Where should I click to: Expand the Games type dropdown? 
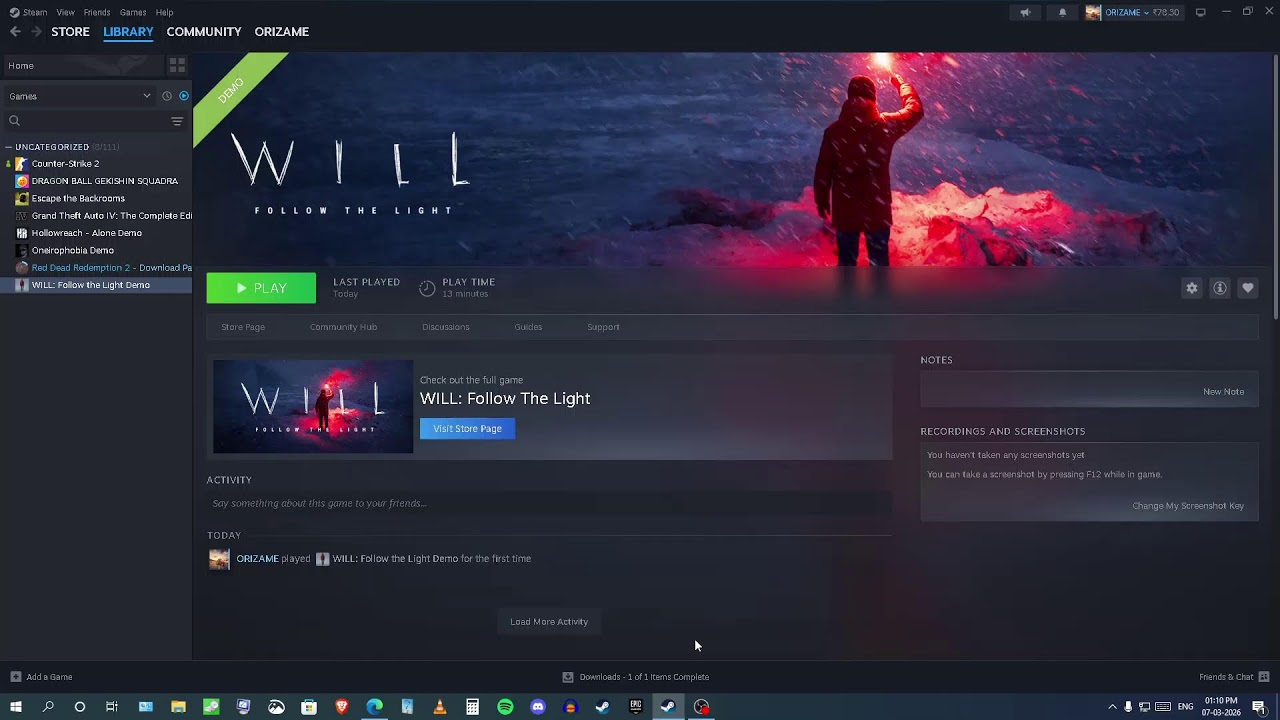click(78, 96)
